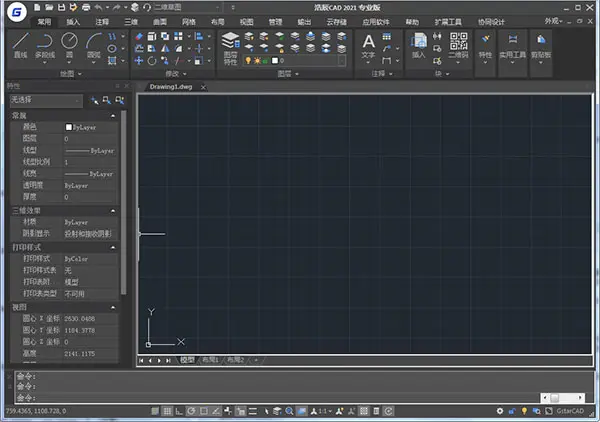This screenshot has width=600, height=422.
Task: Click white layer color swatch in layer dropdown
Action: tap(275, 60)
